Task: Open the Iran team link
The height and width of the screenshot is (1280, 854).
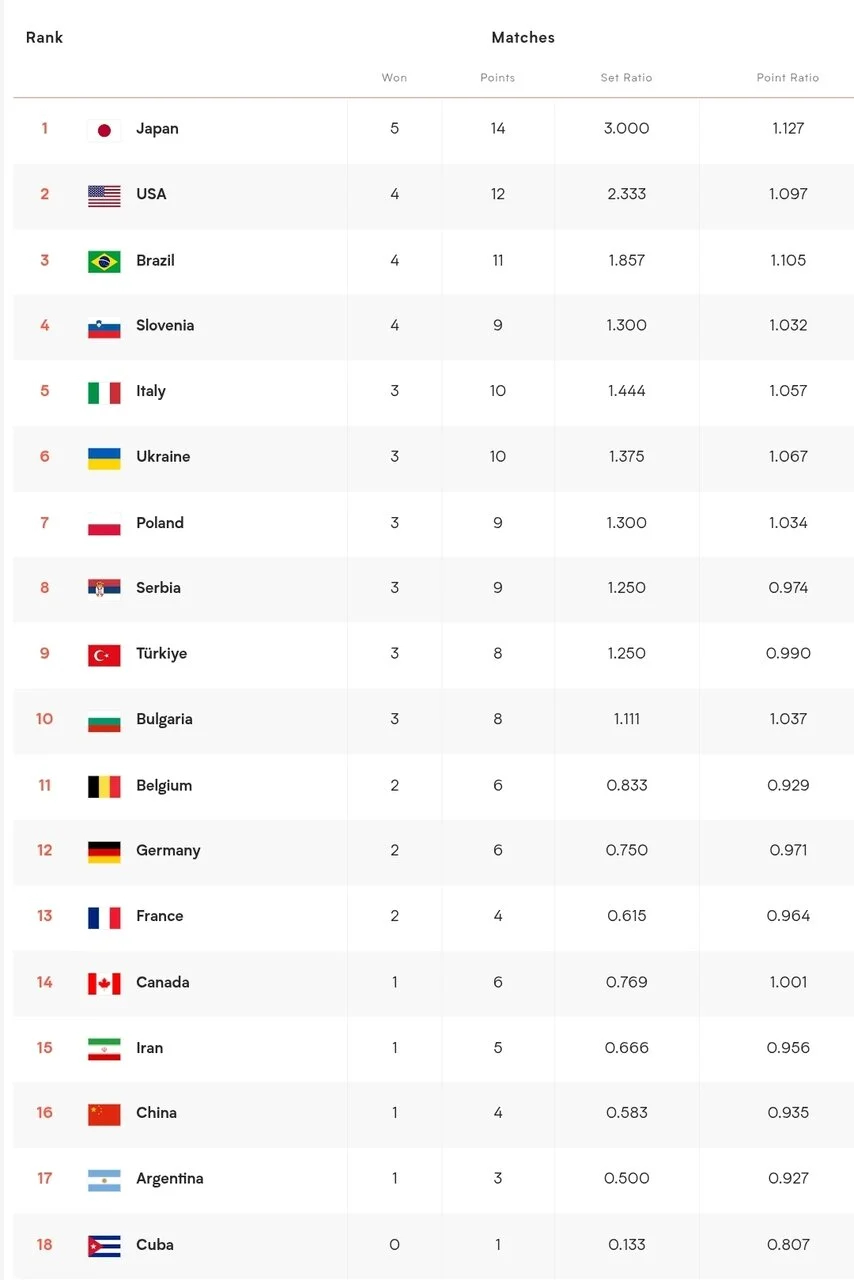Action: (149, 1048)
